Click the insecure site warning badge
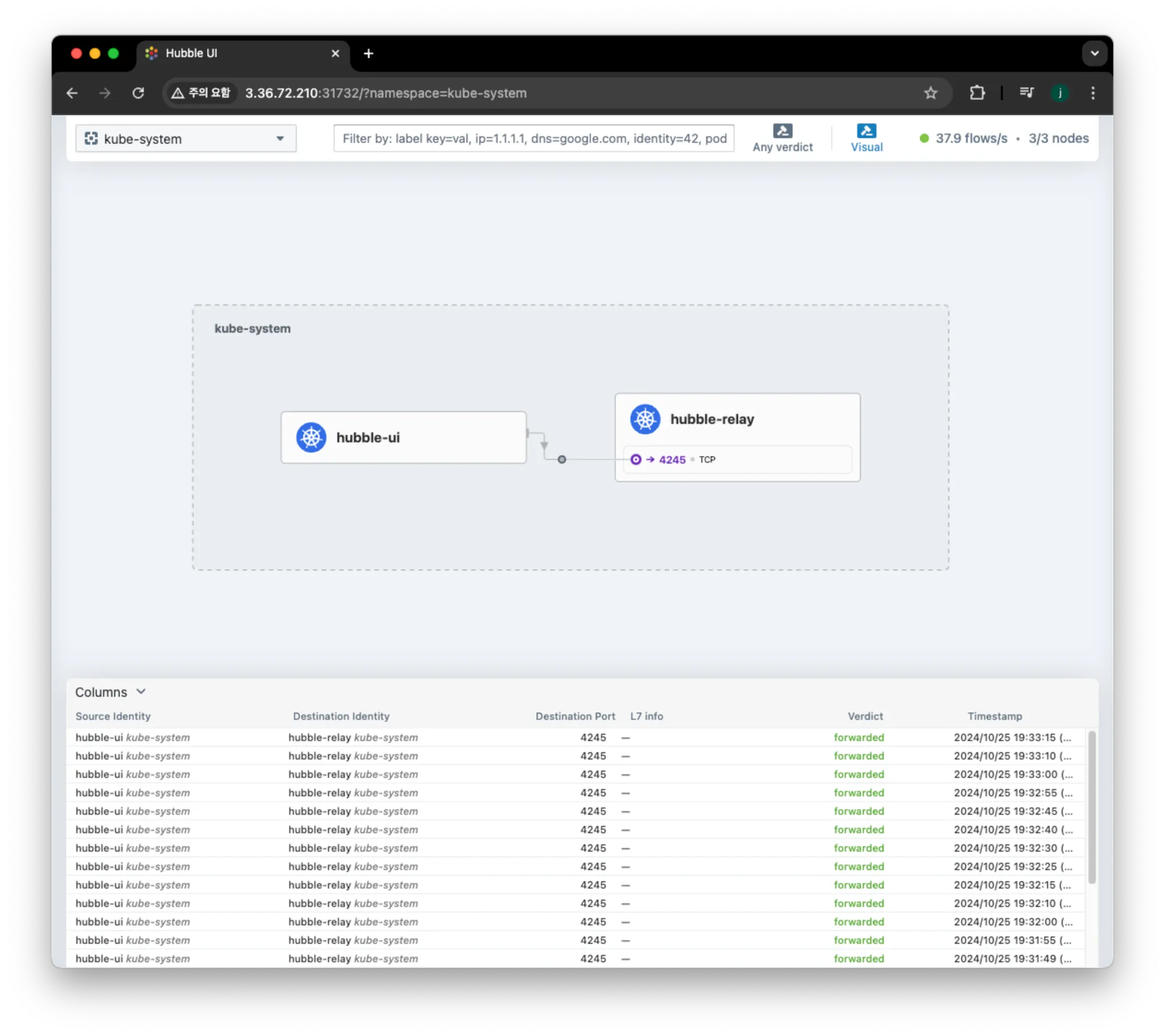This screenshot has height=1036, width=1165. 201,93
